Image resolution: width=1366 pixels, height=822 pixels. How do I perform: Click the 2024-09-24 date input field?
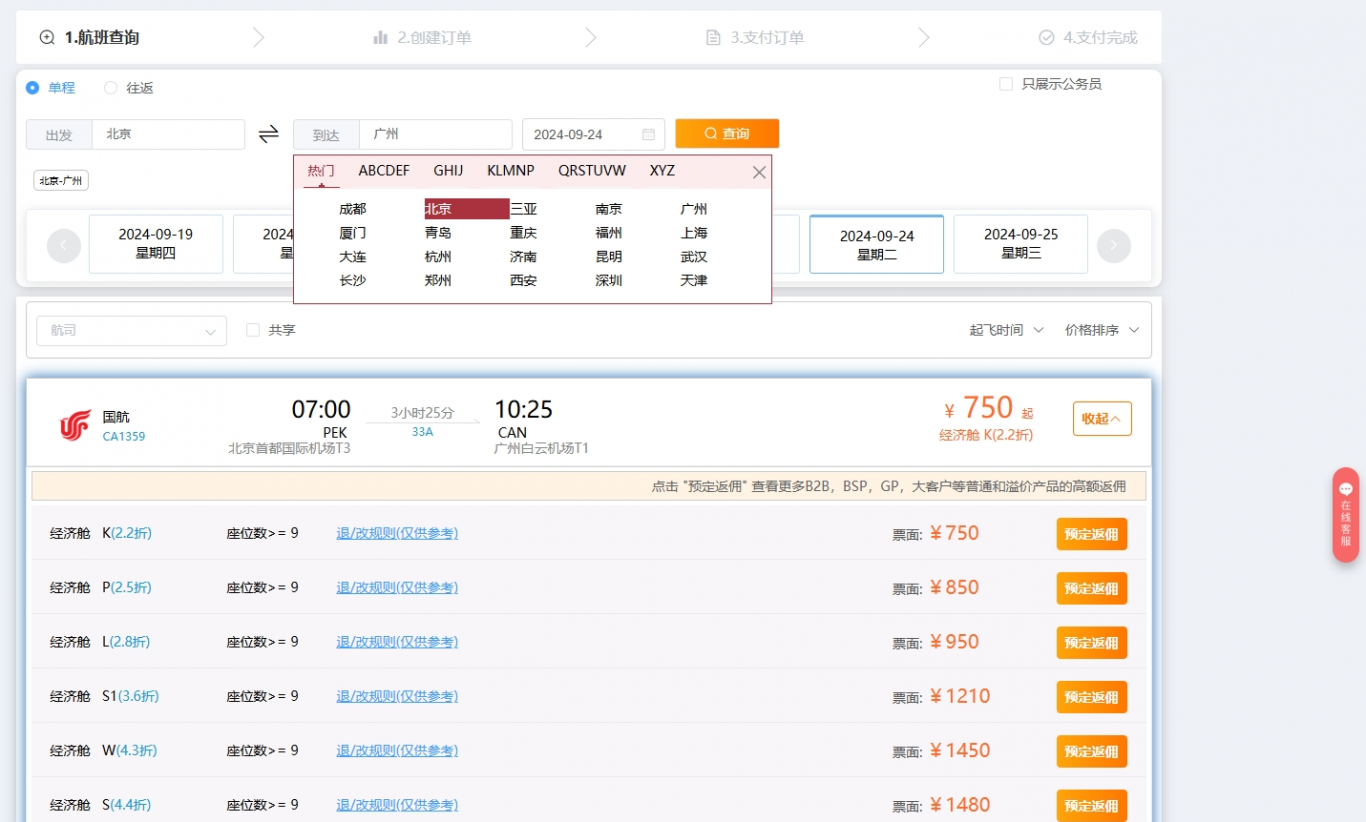594,134
